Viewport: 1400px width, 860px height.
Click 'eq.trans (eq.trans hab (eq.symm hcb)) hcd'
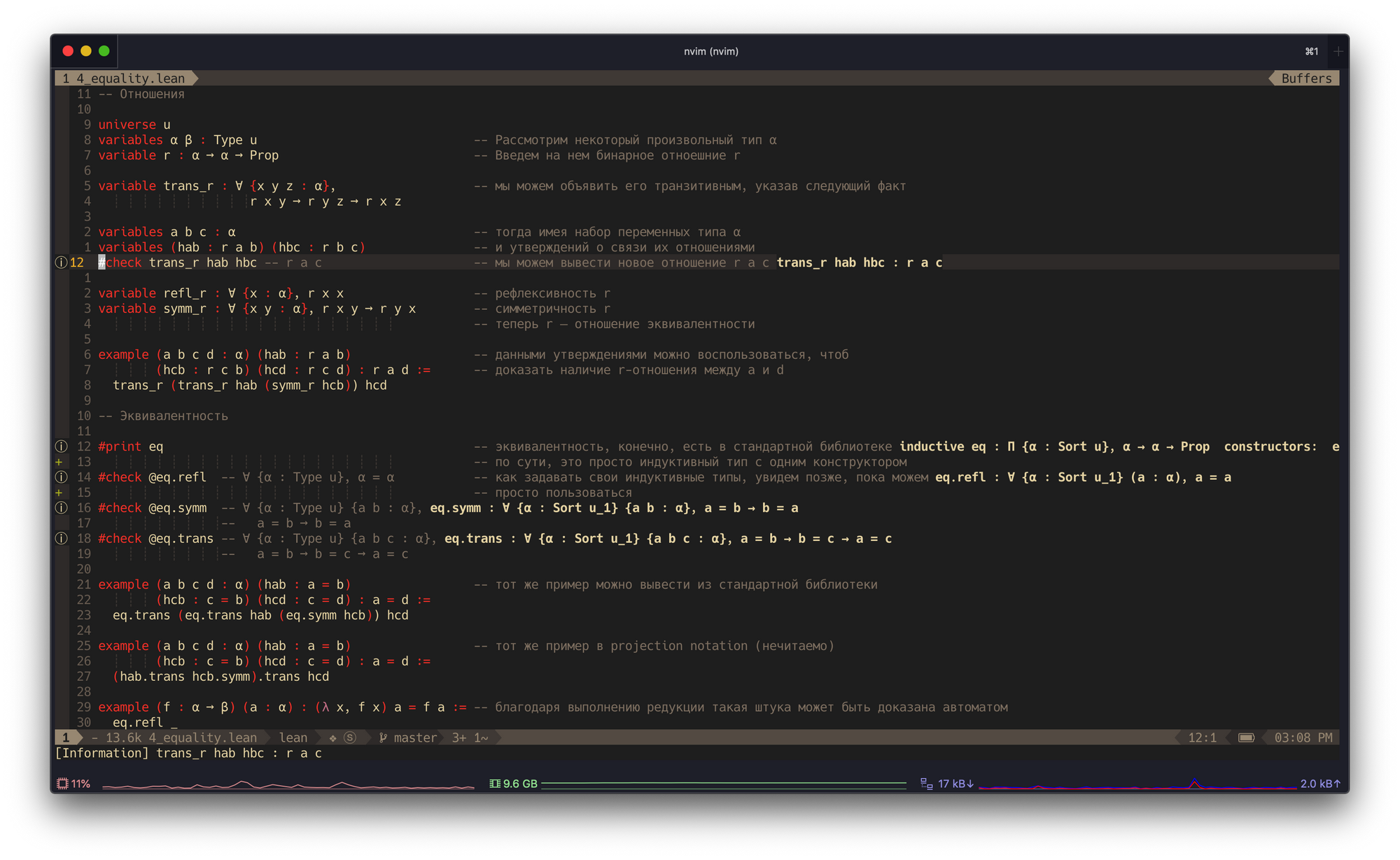click(260, 616)
